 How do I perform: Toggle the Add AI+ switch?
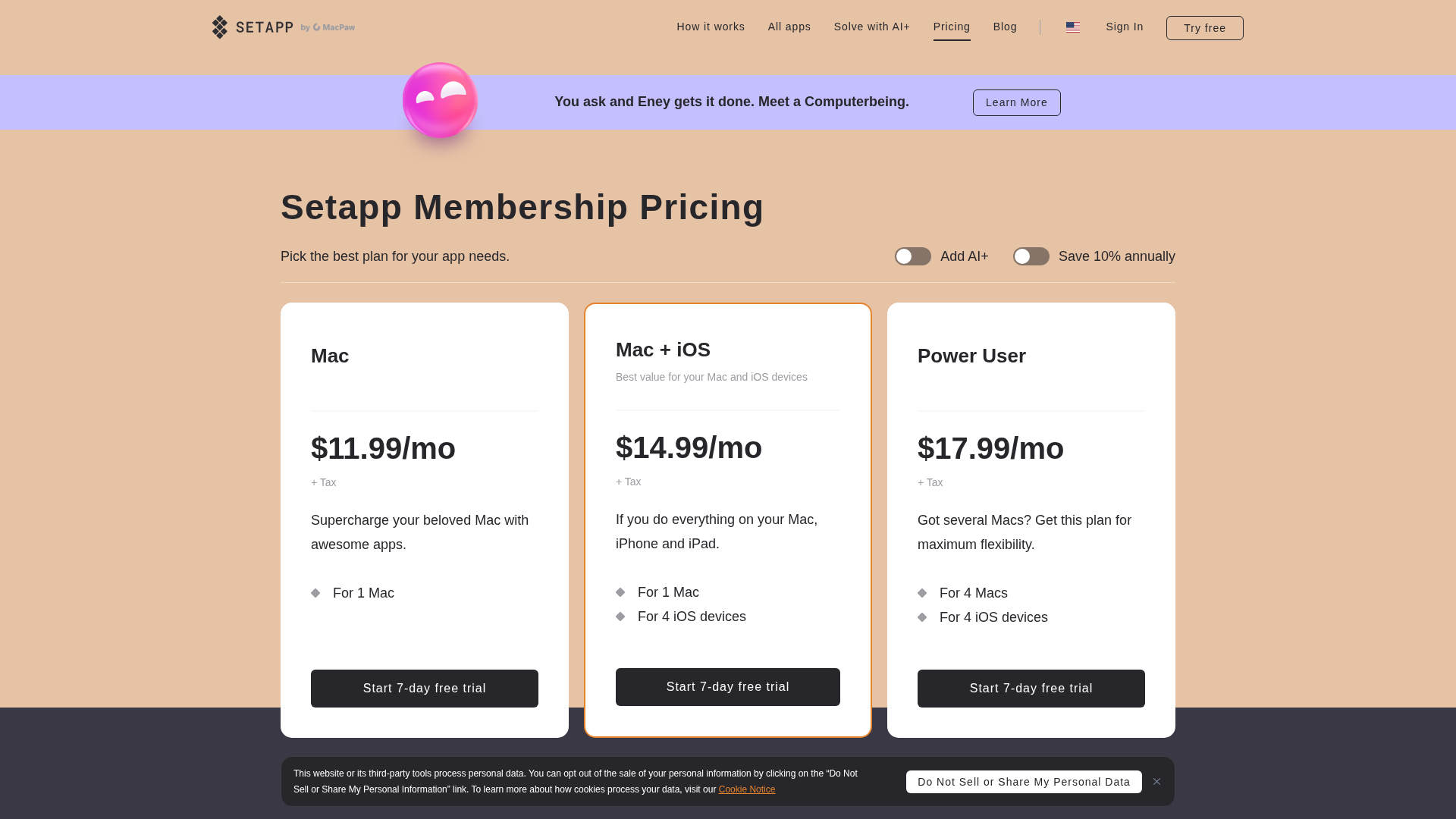(x=912, y=256)
